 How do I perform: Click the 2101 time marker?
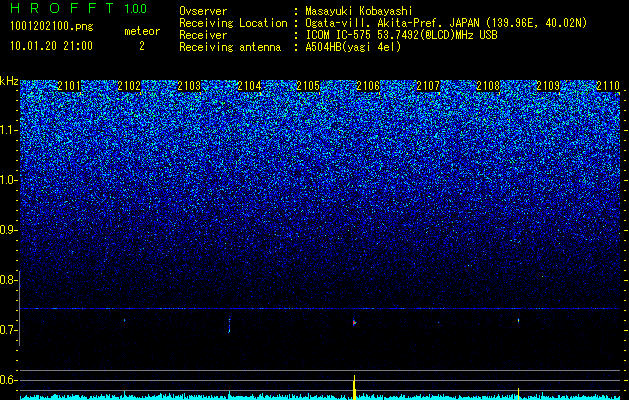coord(69,86)
